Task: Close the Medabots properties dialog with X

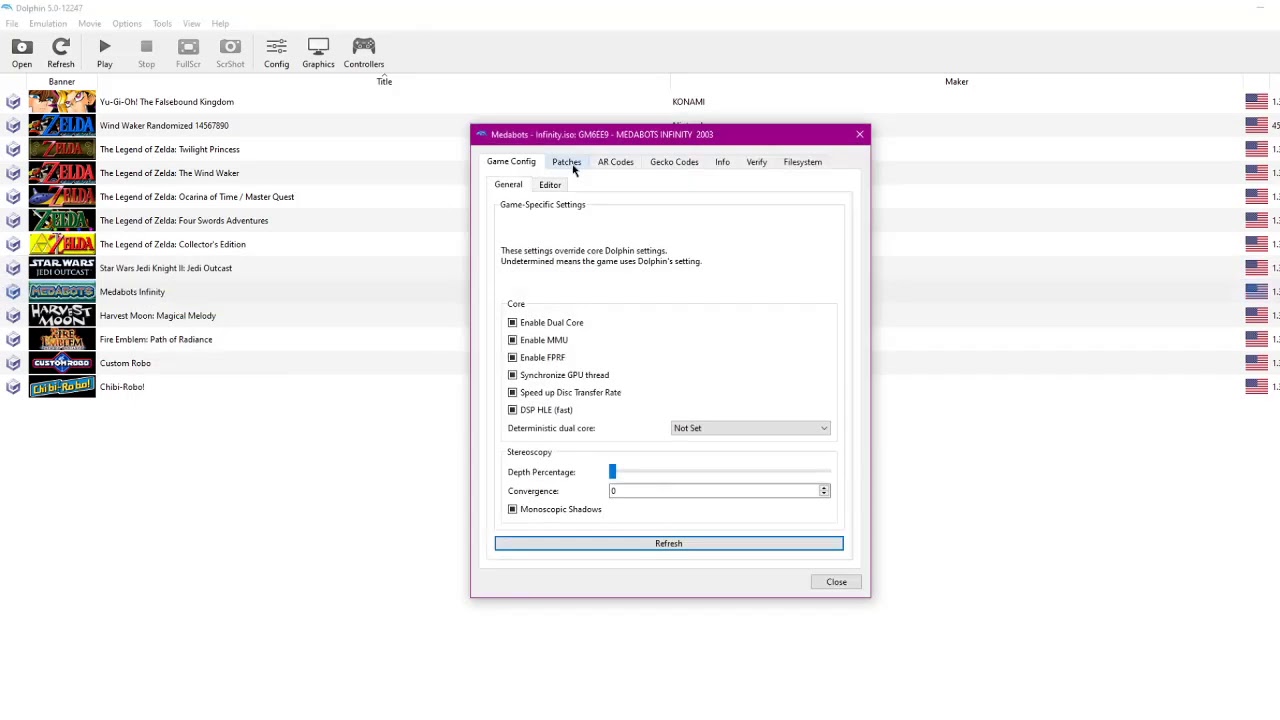Action: pos(859,134)
